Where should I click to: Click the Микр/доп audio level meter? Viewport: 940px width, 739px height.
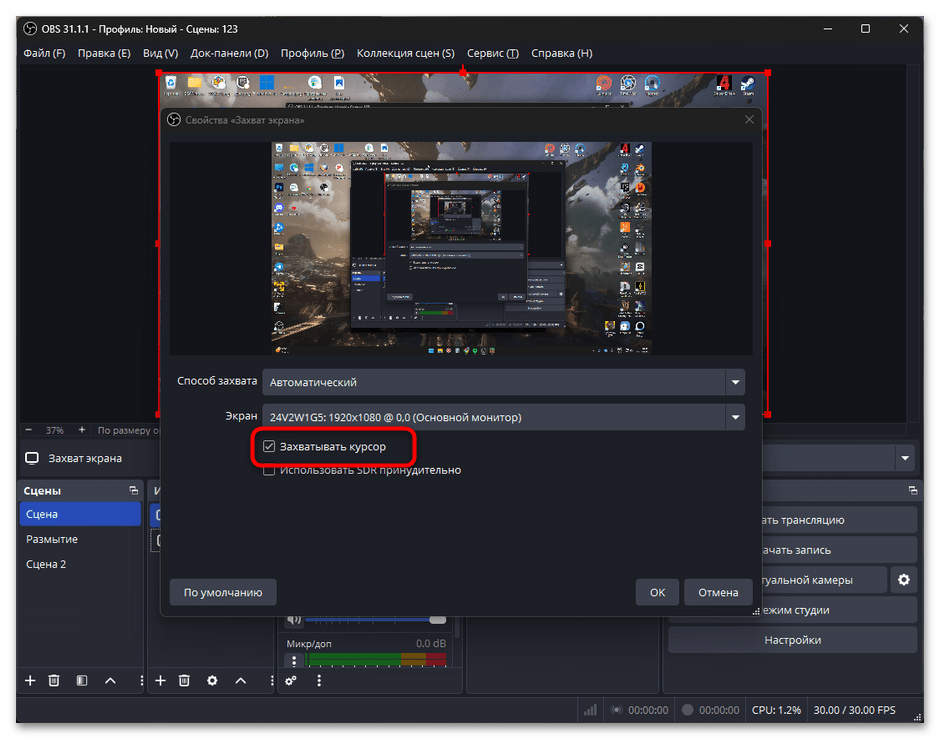click(375, 660)
